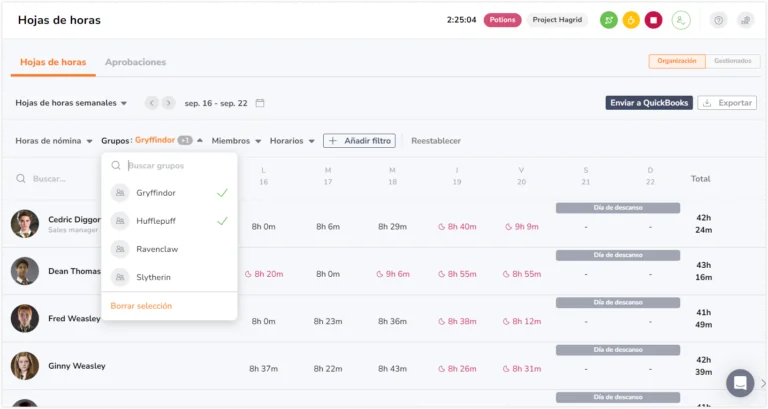Open the help question mark icon

coord(719,20)
